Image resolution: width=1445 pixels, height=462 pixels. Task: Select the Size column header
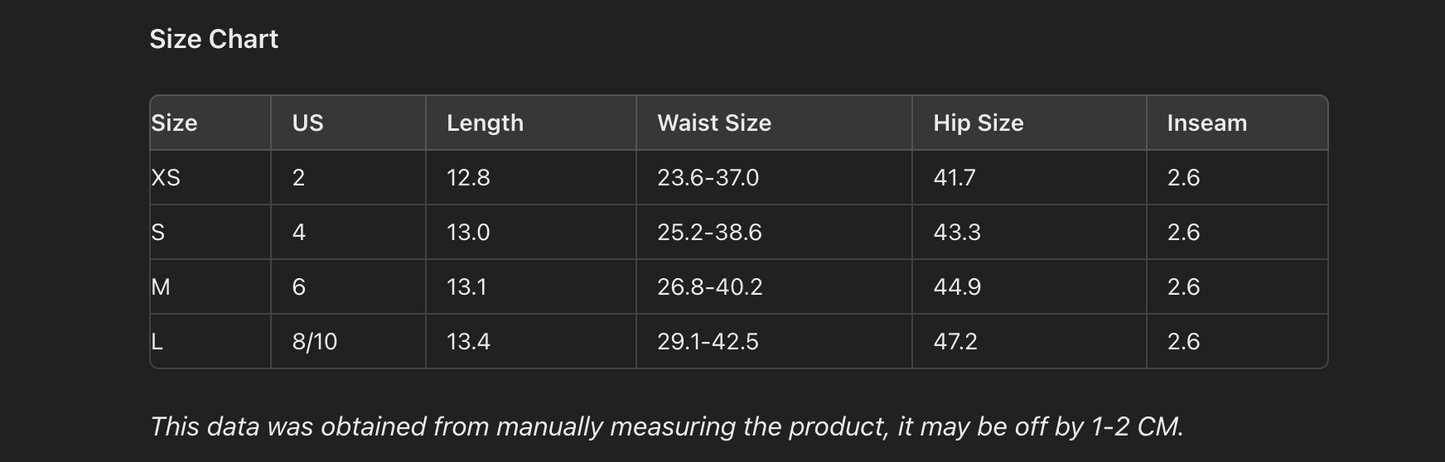[x=175, y=123]
